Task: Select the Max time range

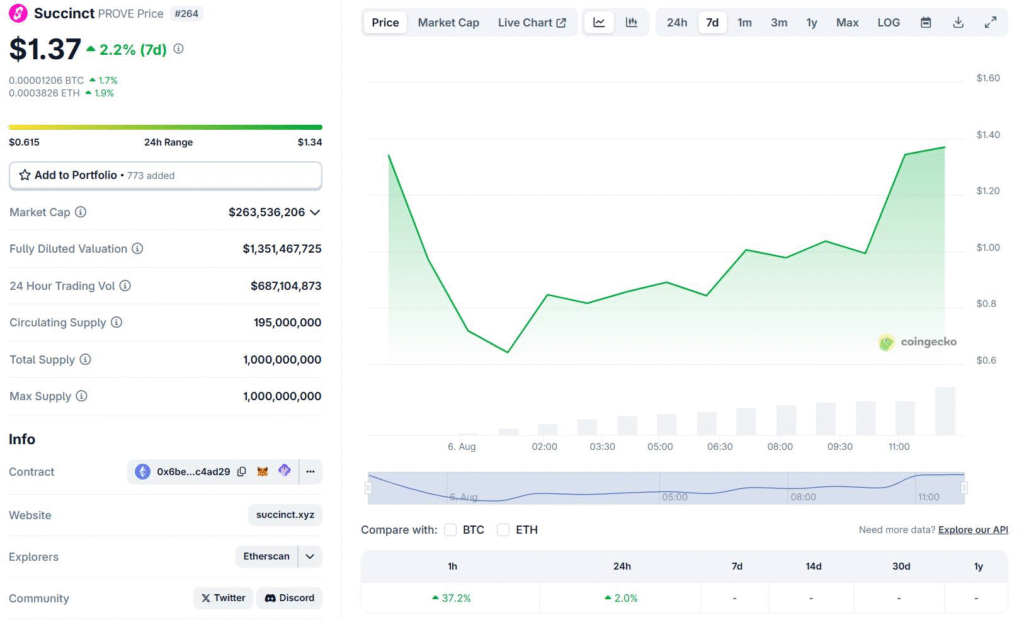Action: pyautogui.click(x=847, y=23)
